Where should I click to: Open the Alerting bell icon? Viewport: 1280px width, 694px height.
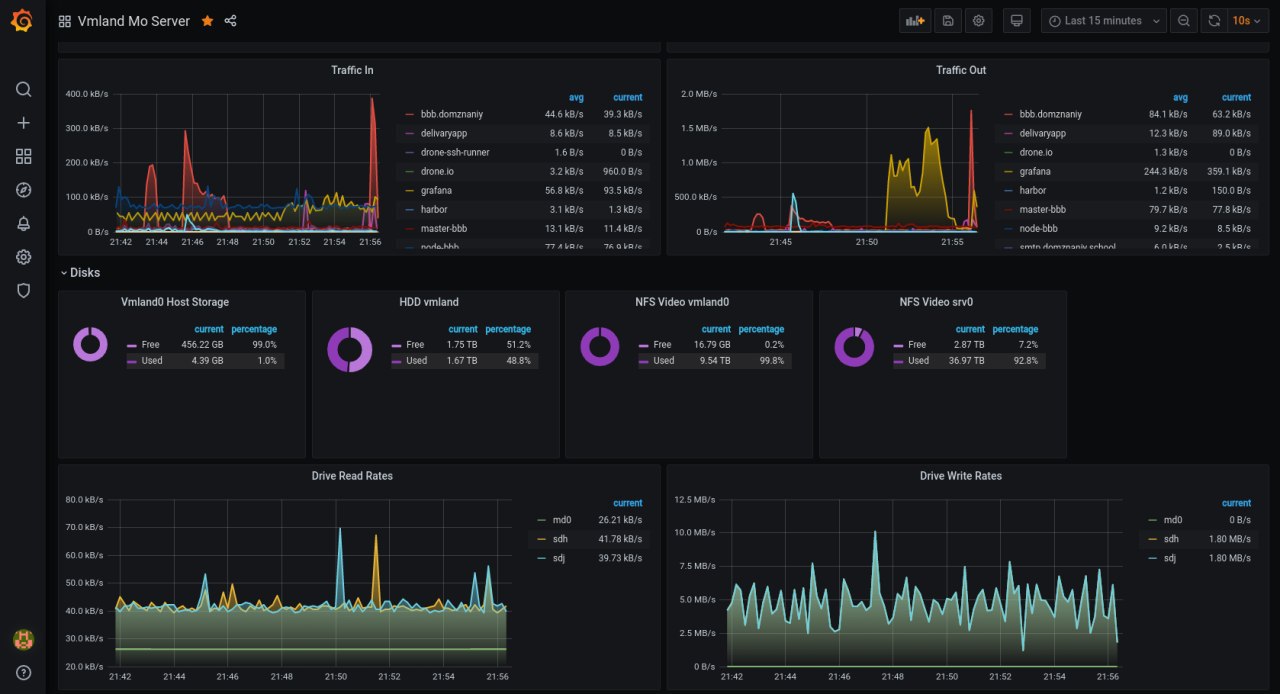(23, 223)
